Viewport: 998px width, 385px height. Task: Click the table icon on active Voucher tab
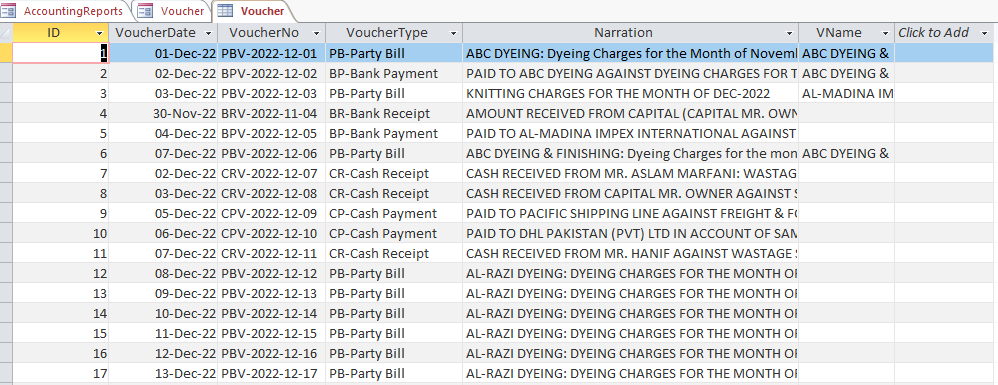225,11
